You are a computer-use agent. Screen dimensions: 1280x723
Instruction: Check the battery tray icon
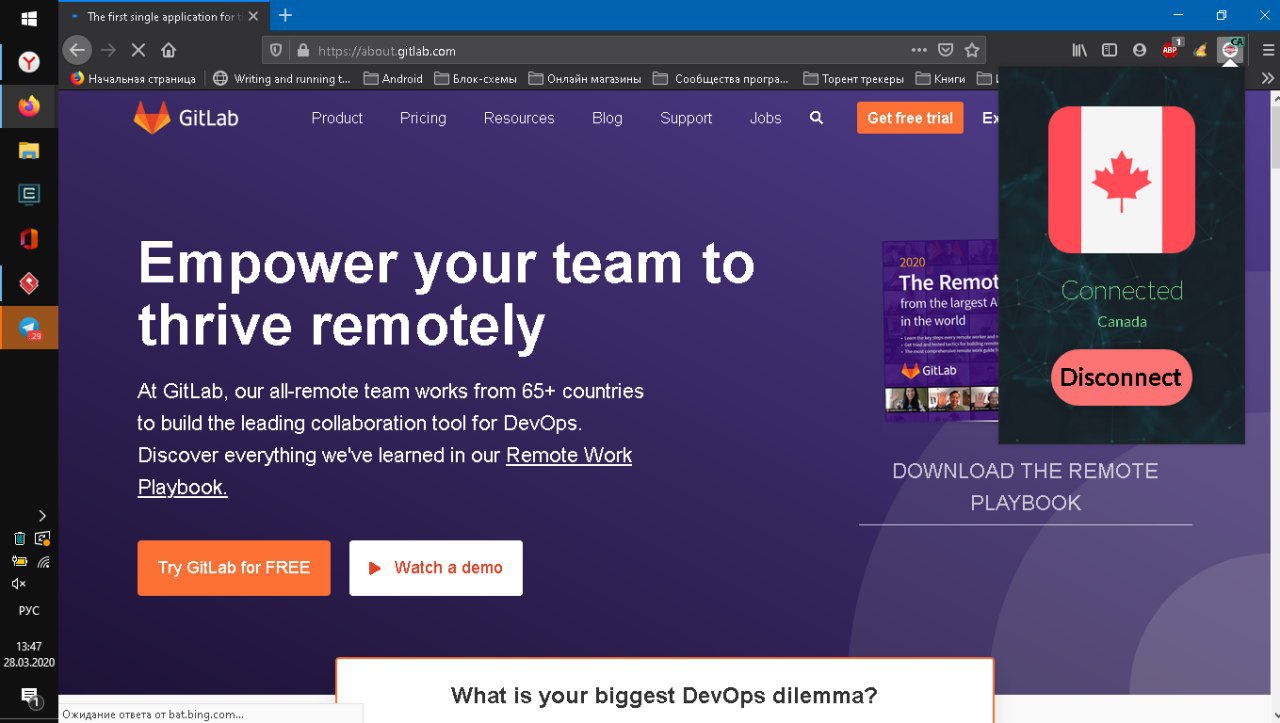19,561
